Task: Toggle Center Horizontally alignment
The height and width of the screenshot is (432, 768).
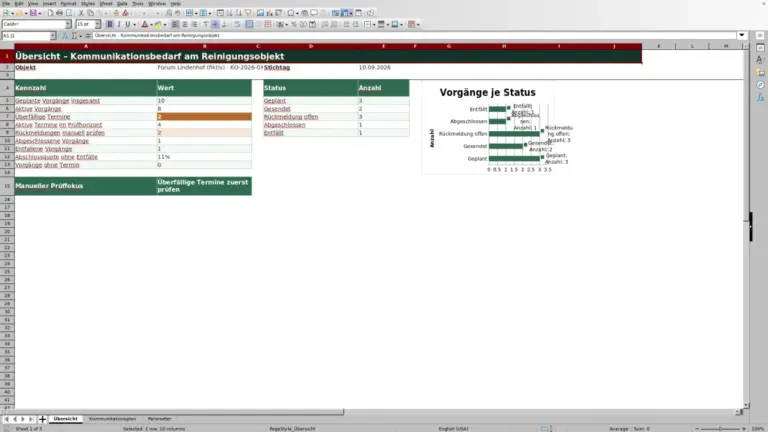Action: point(185,24)
